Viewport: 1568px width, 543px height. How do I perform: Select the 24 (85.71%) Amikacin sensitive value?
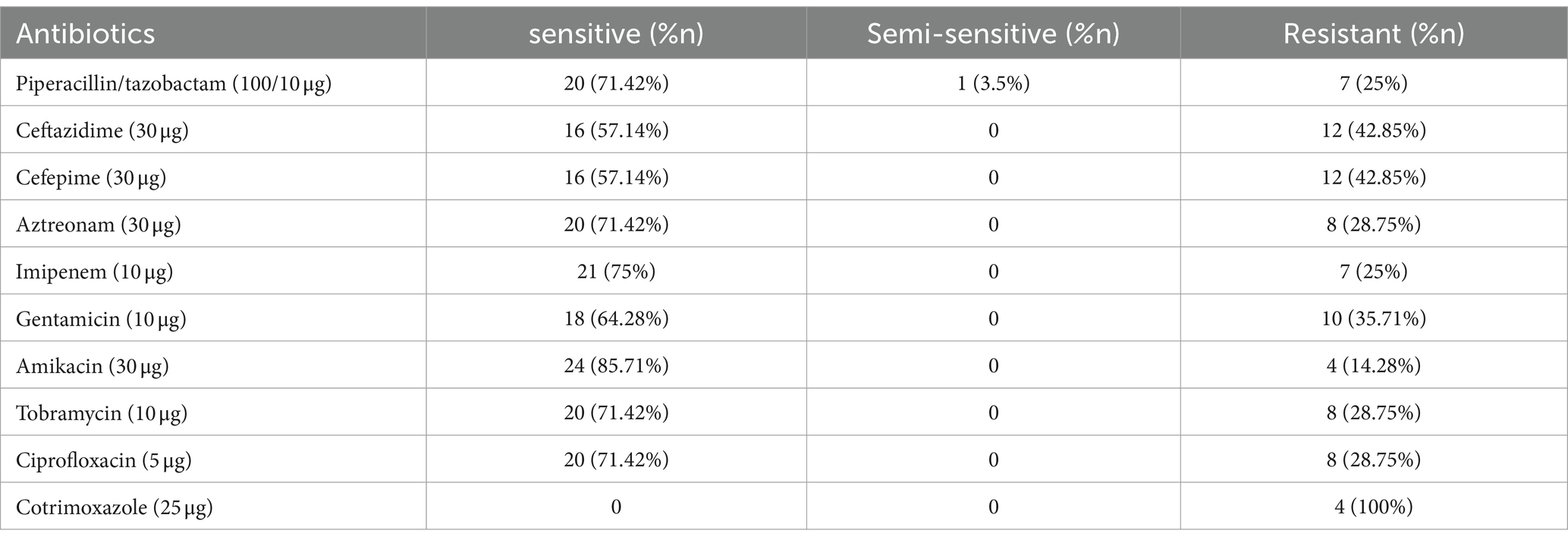(x=616, y=366)
